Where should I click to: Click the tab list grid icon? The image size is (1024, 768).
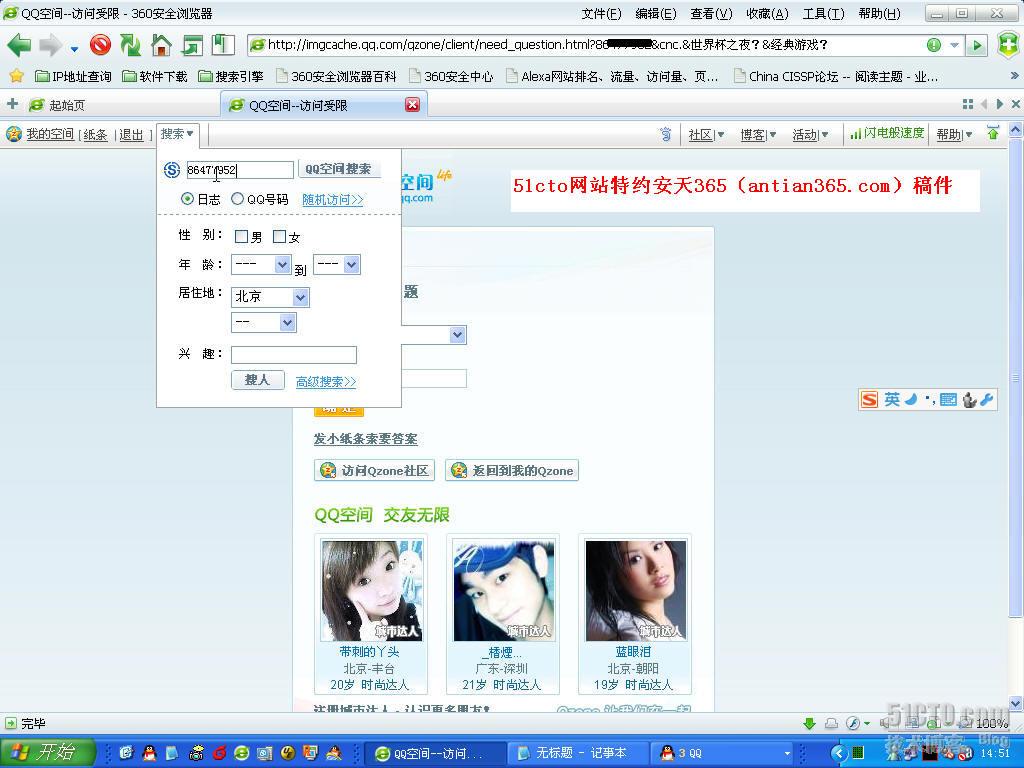point(968,104)
